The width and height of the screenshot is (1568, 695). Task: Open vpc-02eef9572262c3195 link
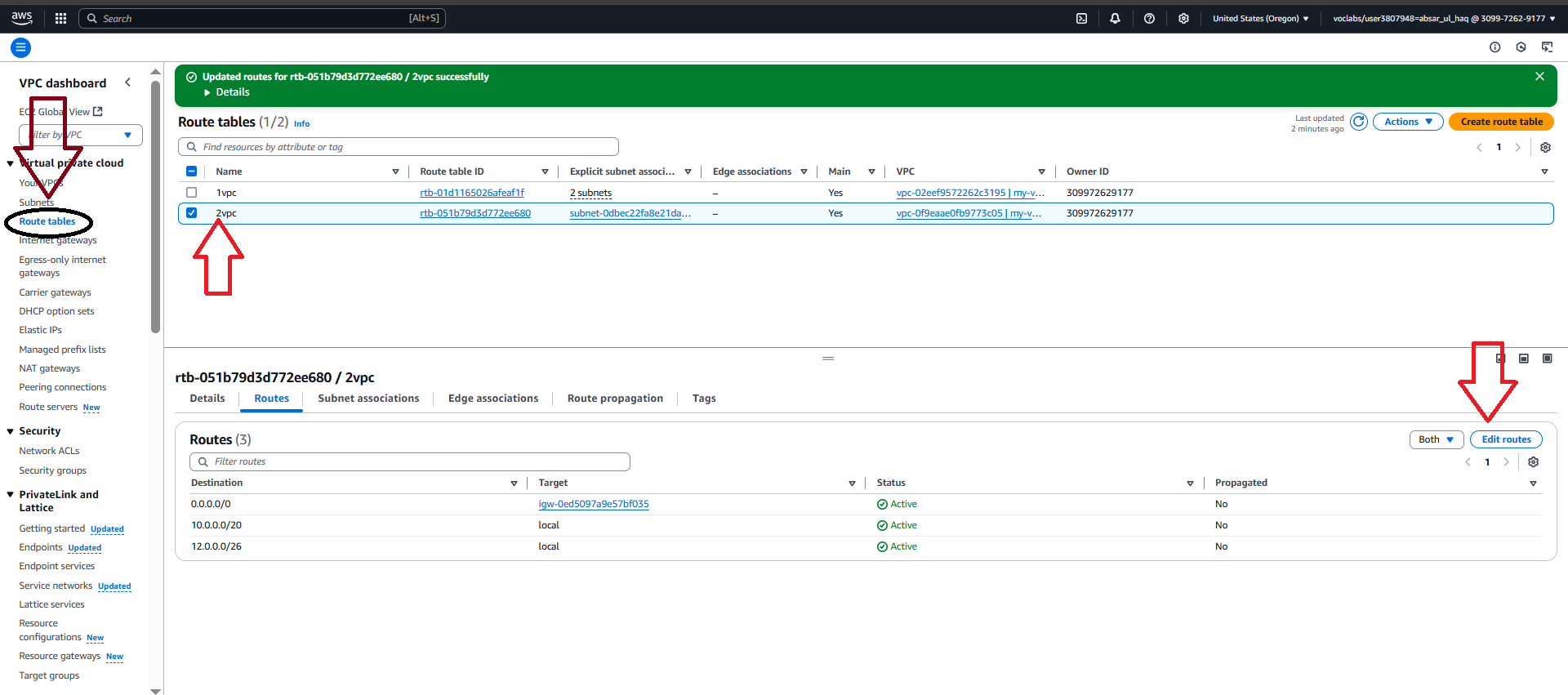970,193
